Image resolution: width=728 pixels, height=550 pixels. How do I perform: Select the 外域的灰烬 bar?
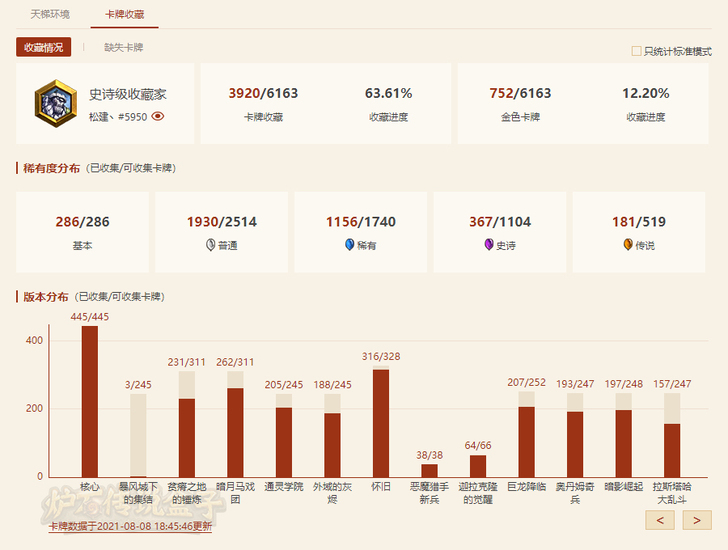(x=332, y=435)
